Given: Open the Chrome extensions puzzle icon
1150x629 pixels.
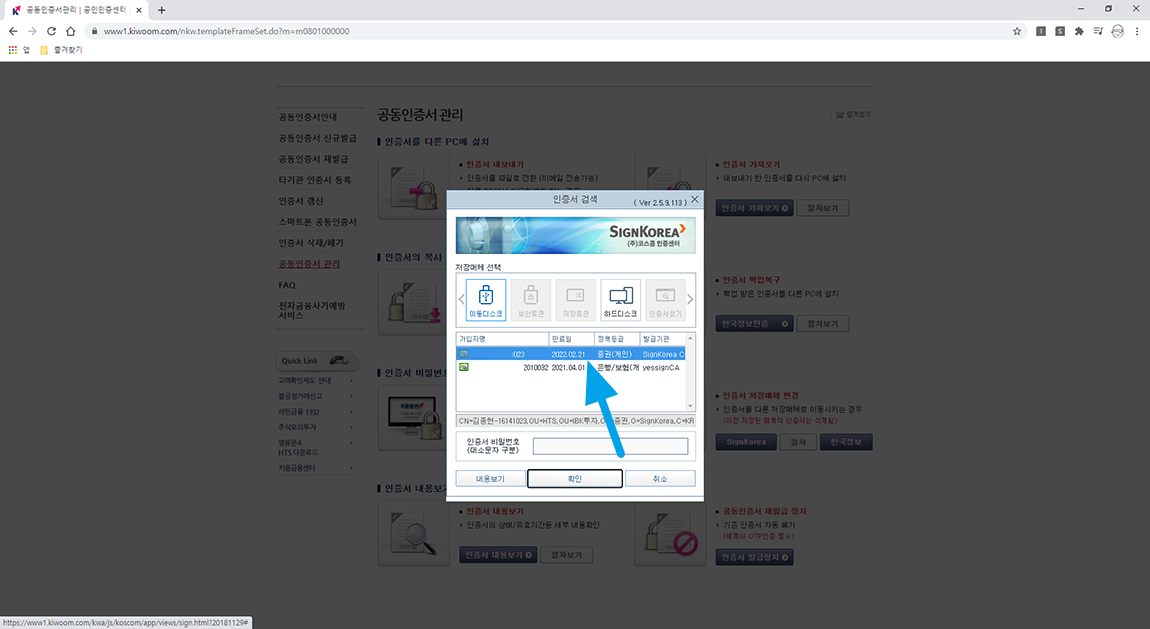Looking at the screenshot, I should coord(1079,32).
